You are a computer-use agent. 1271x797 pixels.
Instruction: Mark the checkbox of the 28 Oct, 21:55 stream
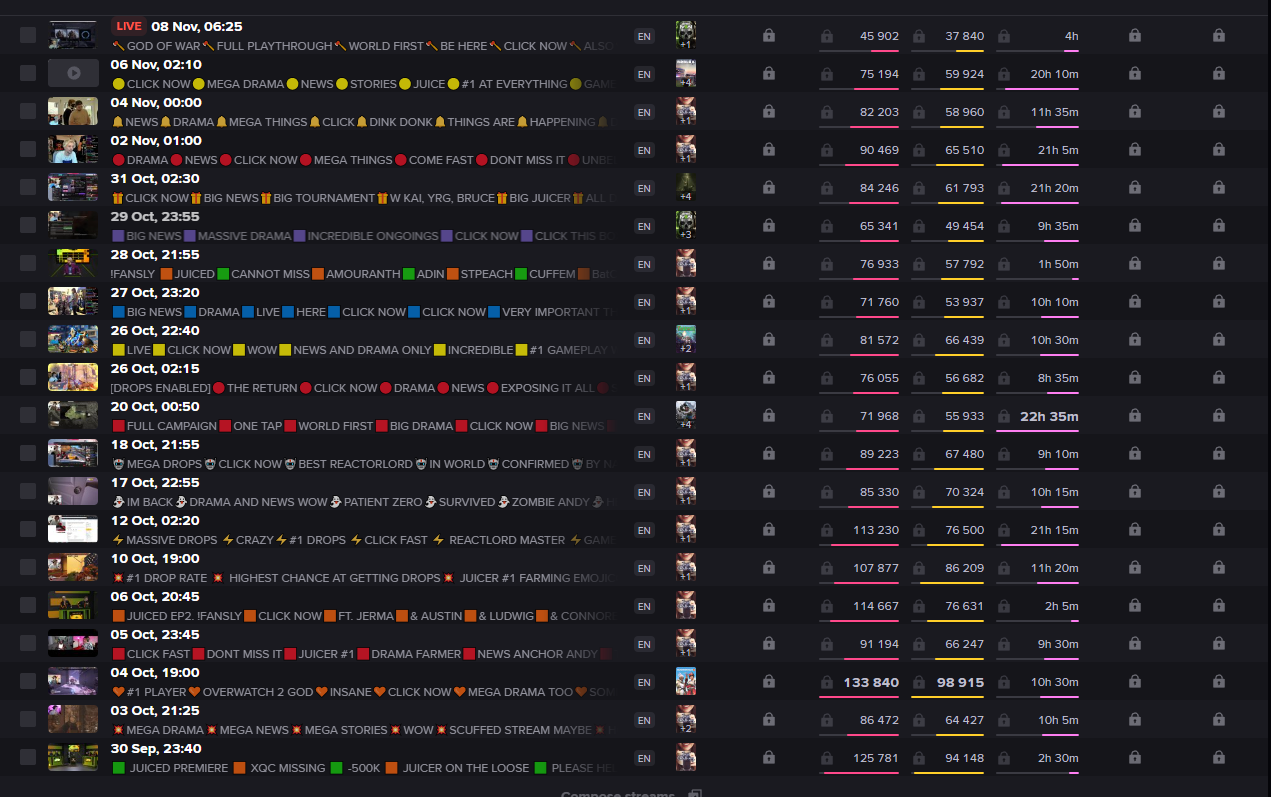click(28, 263)
